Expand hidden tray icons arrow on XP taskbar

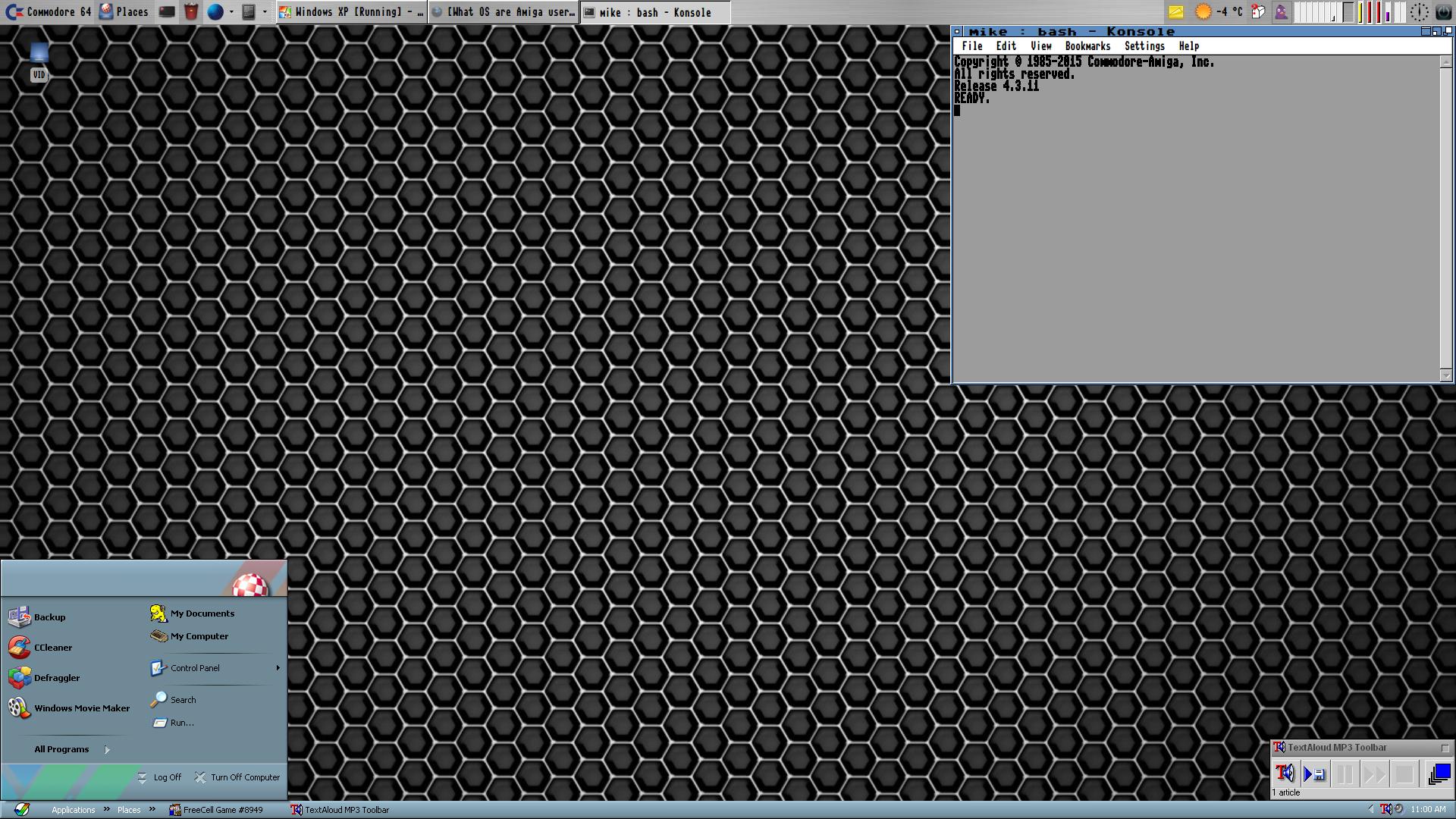click(x=1371, y=810)
